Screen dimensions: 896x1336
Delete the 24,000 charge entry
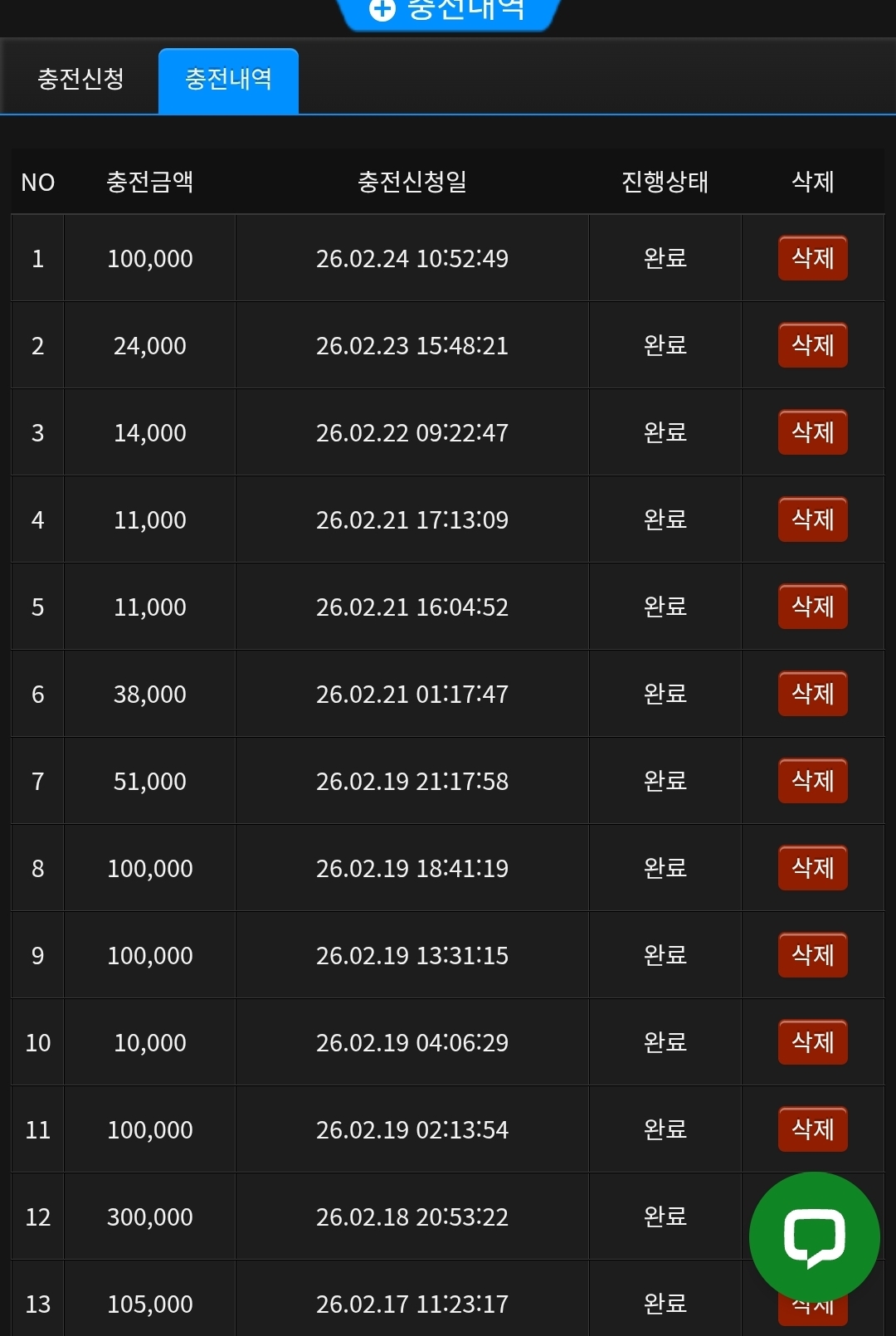click(x=812, y=345)
